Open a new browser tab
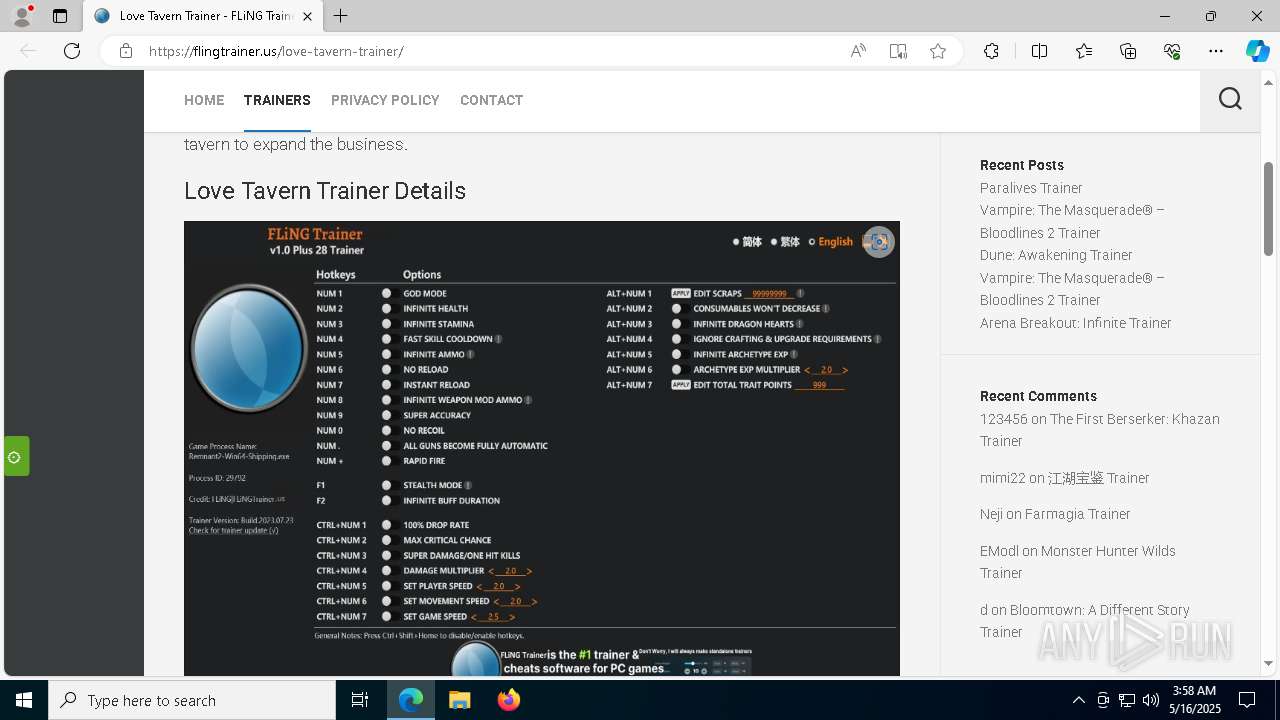This screenshot has height=720, width=1280. 341,16
